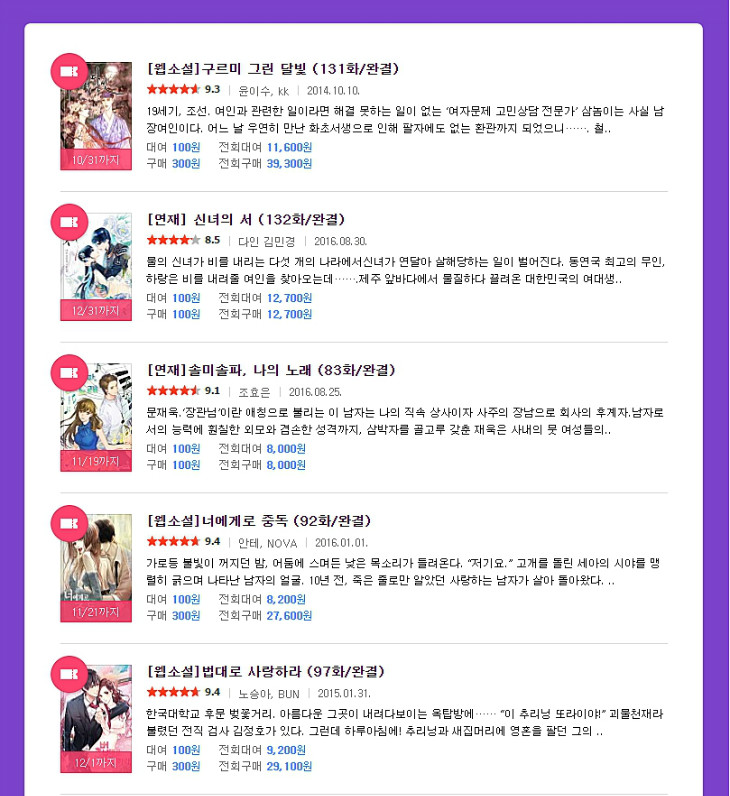Click the pink ticket badge on 법대로 사랑하라
This screenshot has height=796, width=730.
69,674
